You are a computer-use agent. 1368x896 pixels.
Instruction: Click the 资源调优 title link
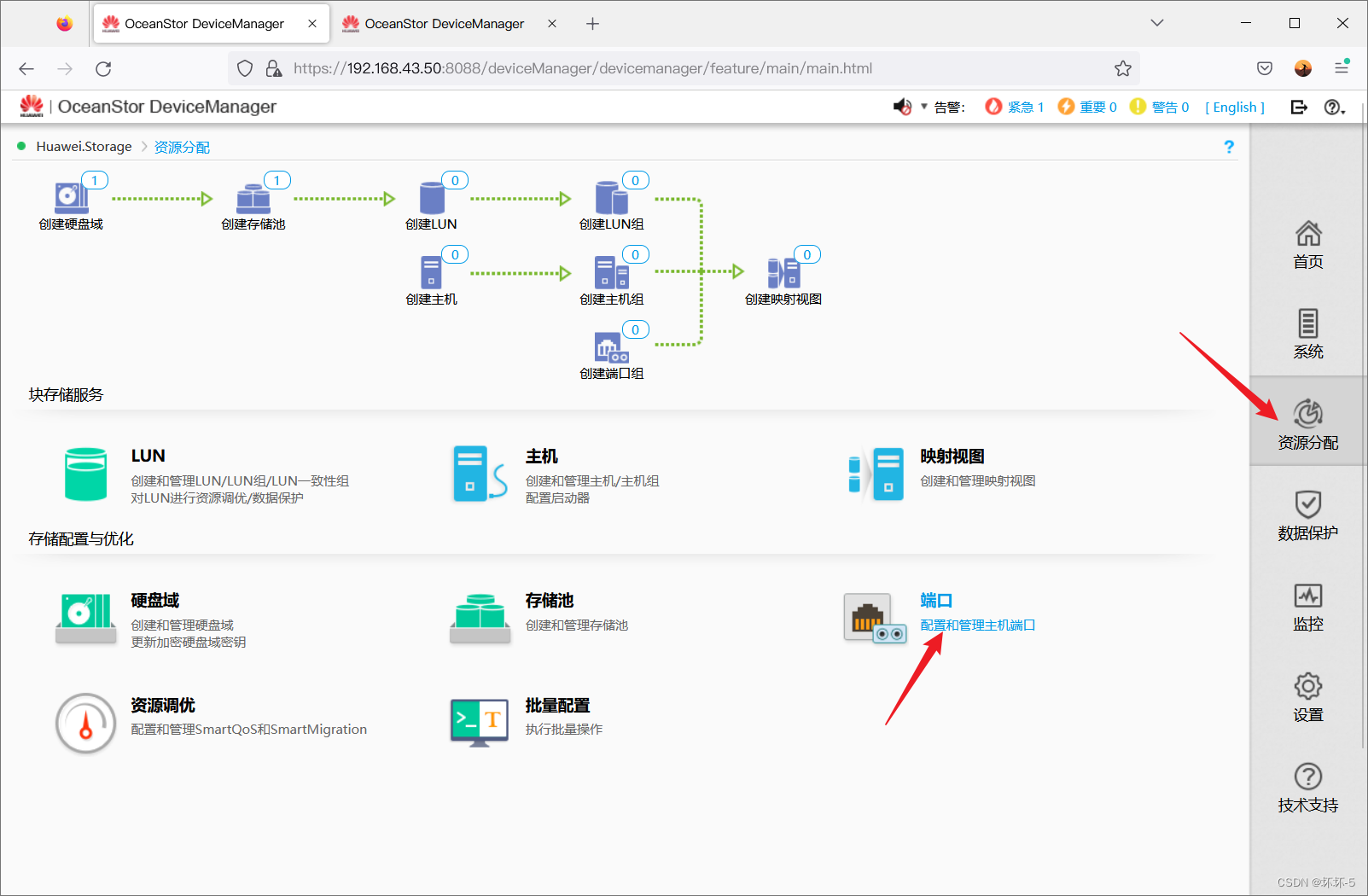163,706
